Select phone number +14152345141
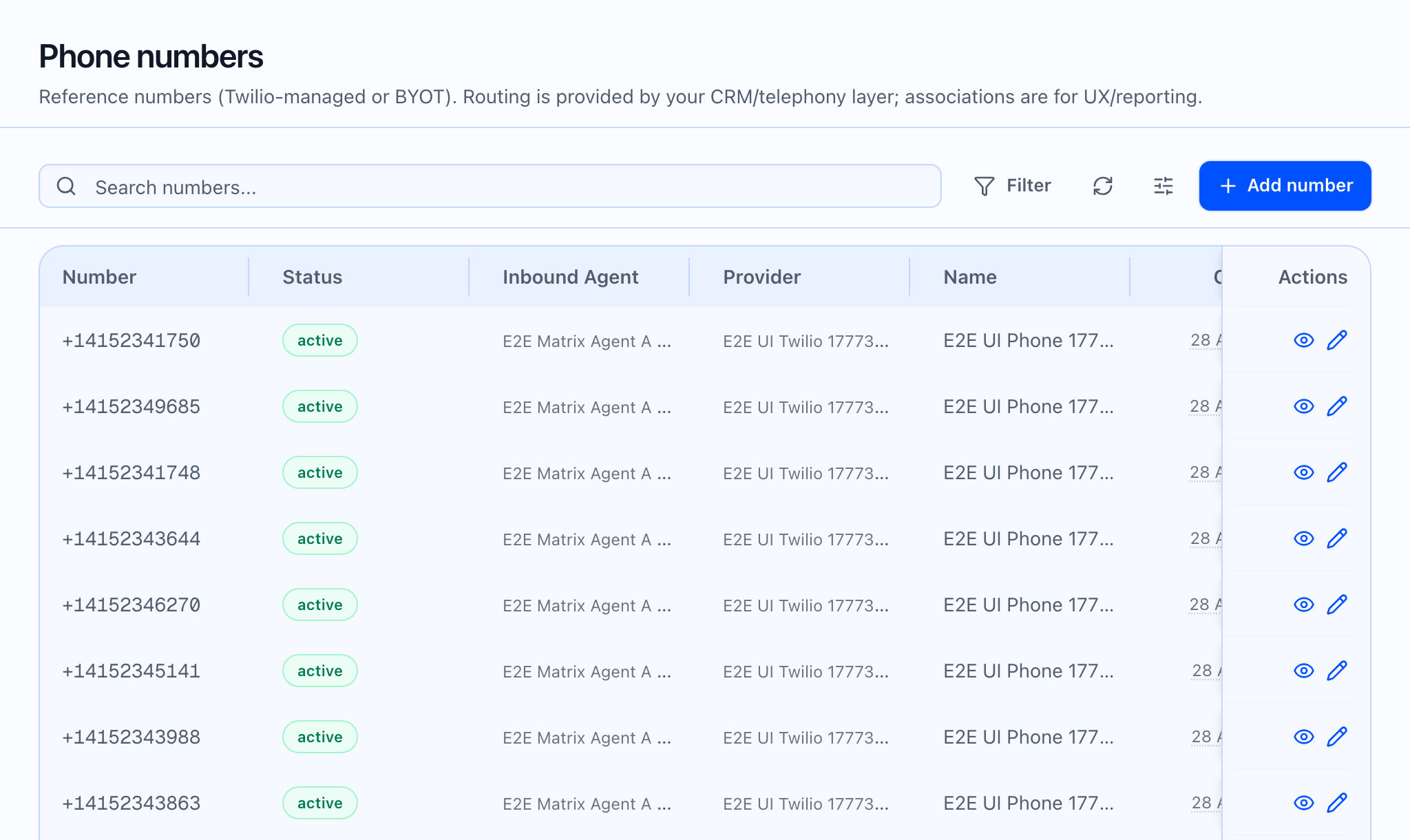The image size is (1410, 840). pos(131,671)
